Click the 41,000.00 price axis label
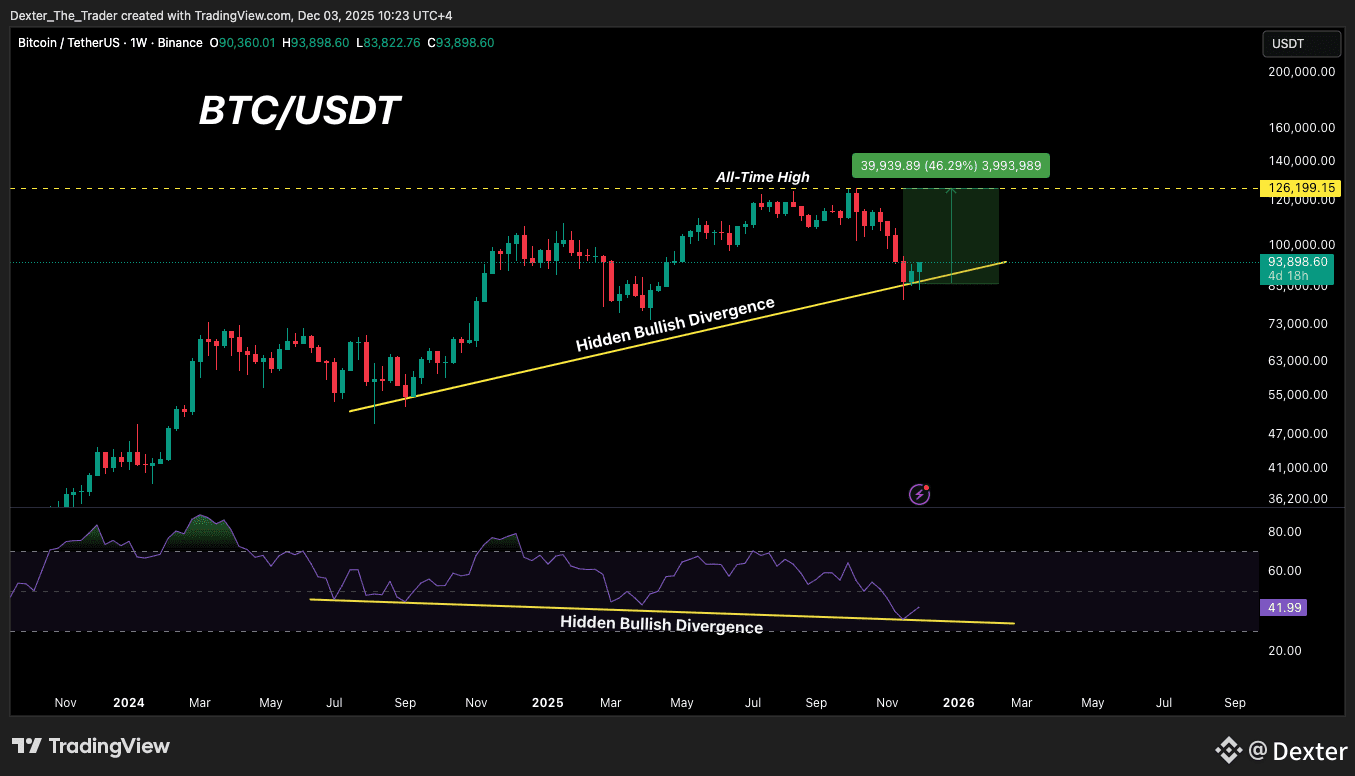Screen dimensions: 1355x776 (1296, 468)
